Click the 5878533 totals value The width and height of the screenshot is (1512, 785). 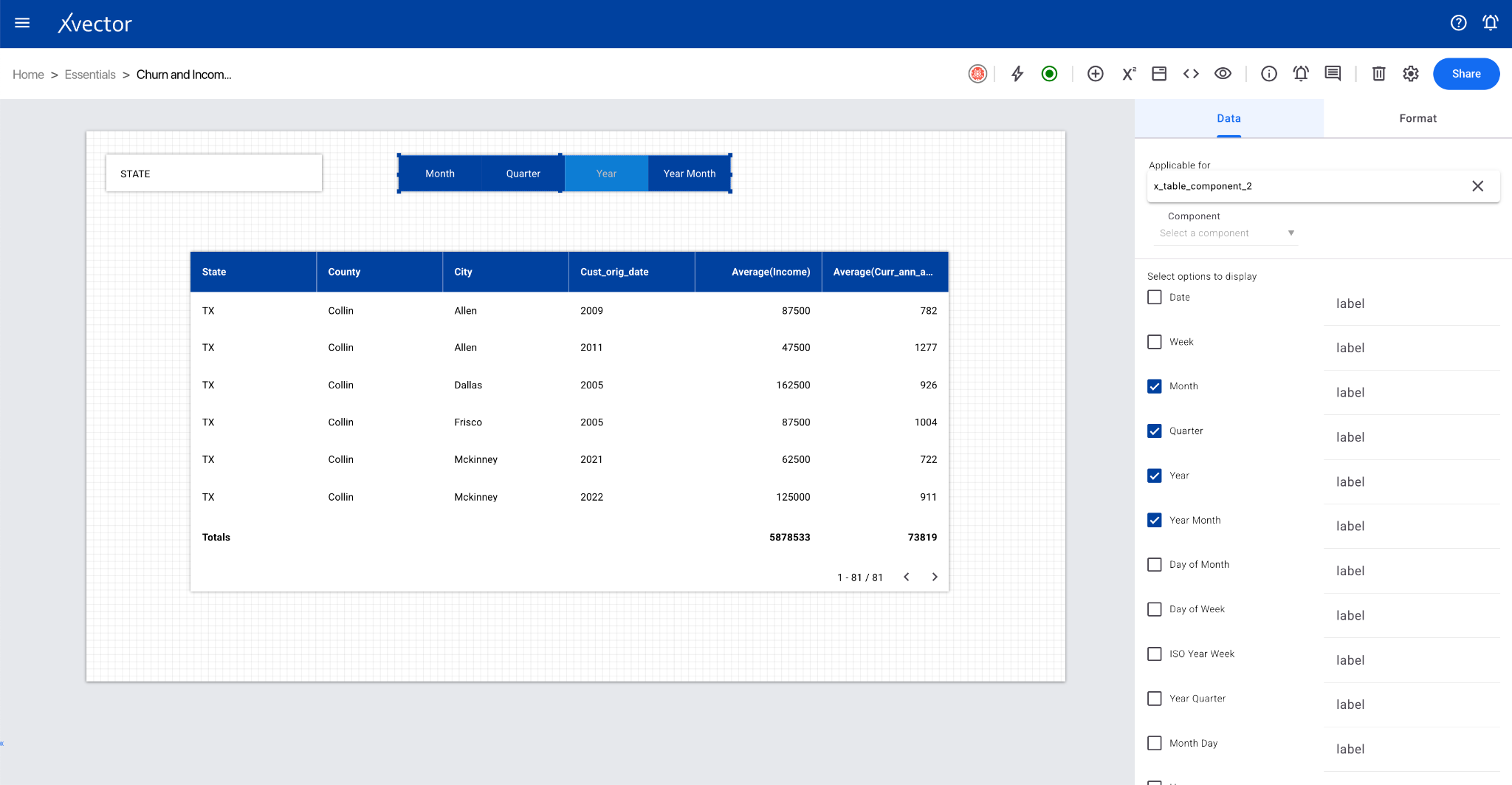click(789, 537)
